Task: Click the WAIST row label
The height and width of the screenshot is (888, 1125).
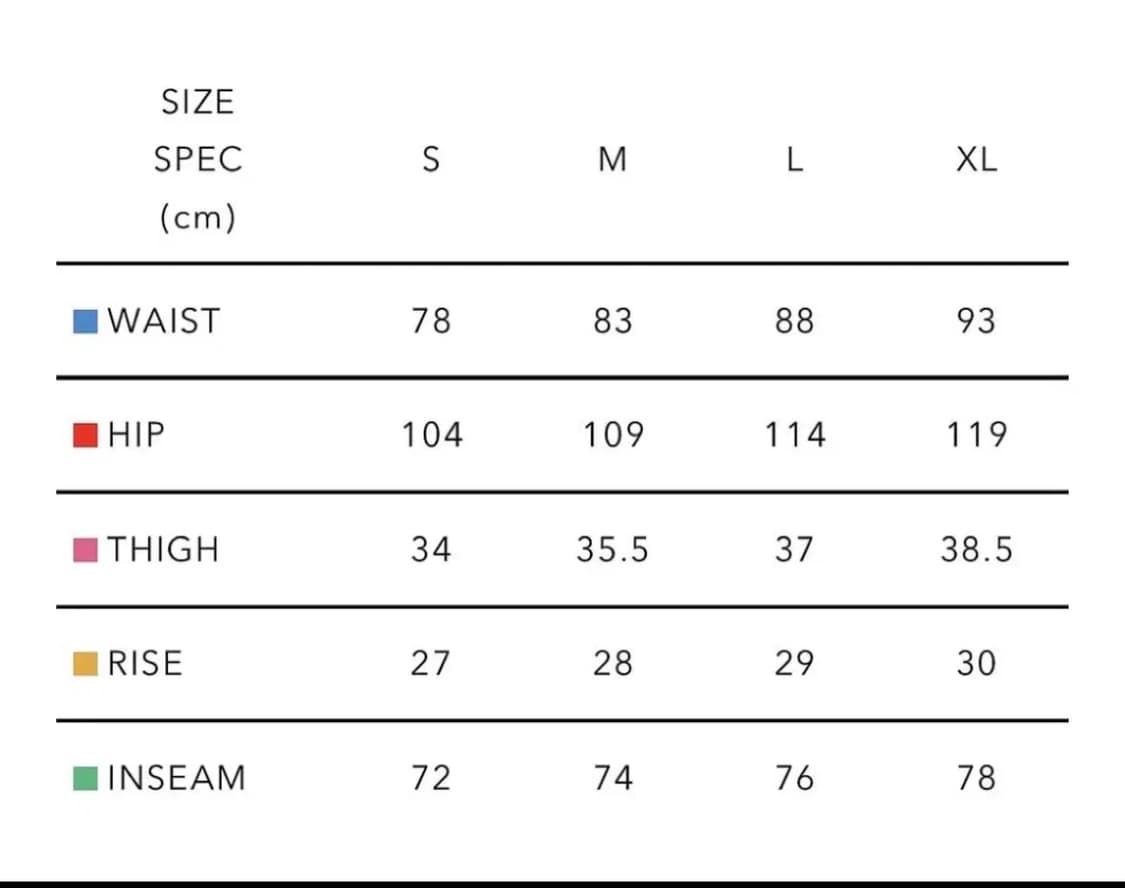Action: click(163, 321)
